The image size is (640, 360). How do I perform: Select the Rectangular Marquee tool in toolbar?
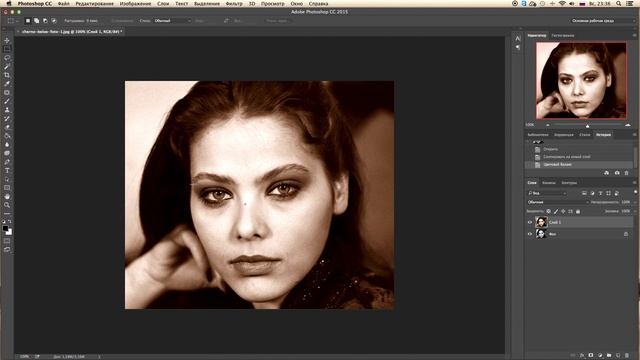7,49
